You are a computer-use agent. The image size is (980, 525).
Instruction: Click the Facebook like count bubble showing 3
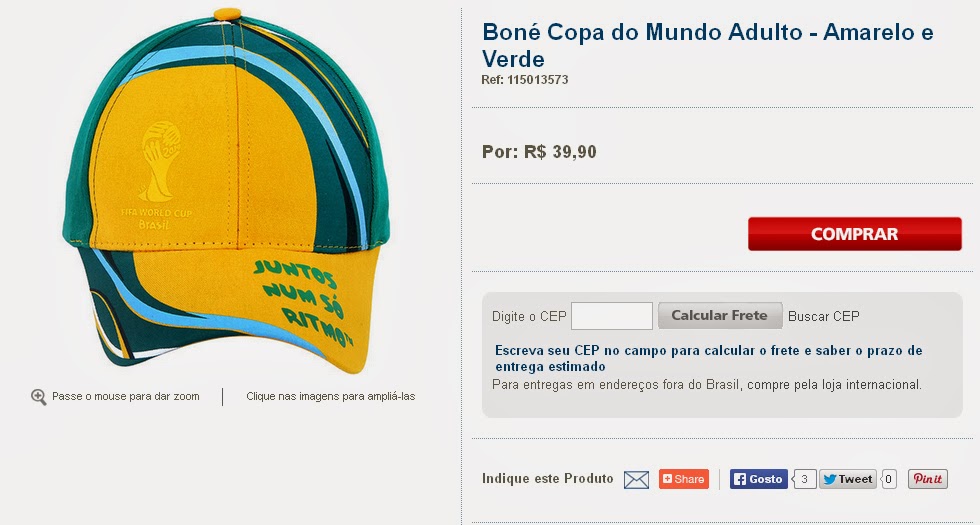coord(804,479)
